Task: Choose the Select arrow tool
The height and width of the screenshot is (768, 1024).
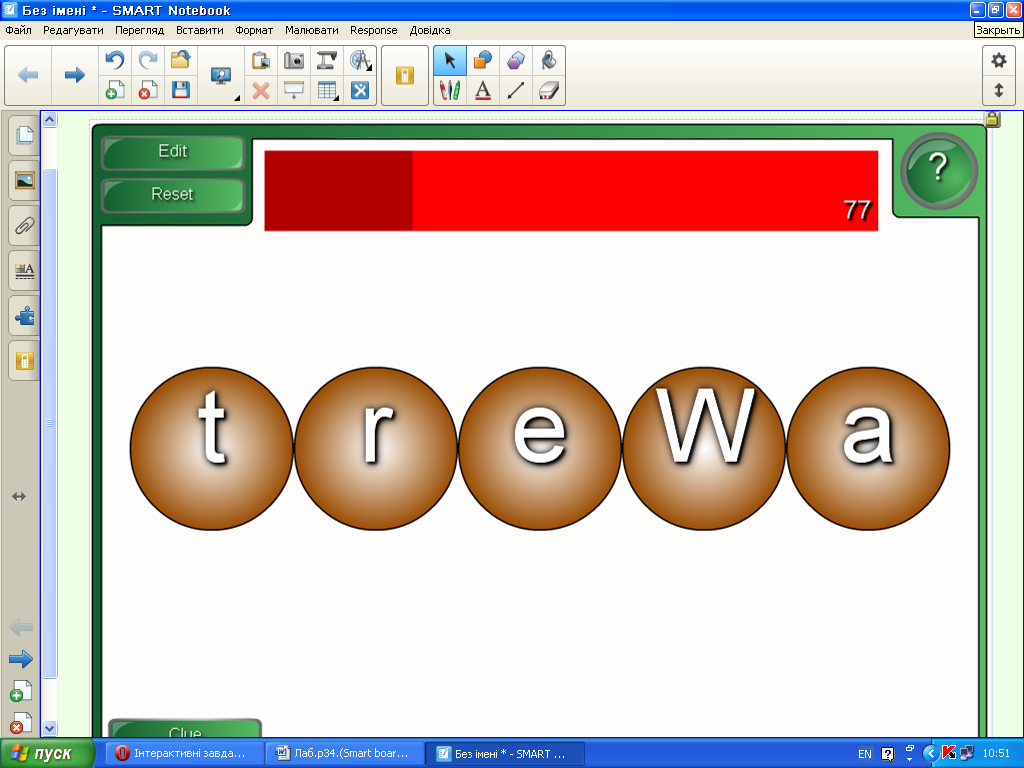Action: 450,61
